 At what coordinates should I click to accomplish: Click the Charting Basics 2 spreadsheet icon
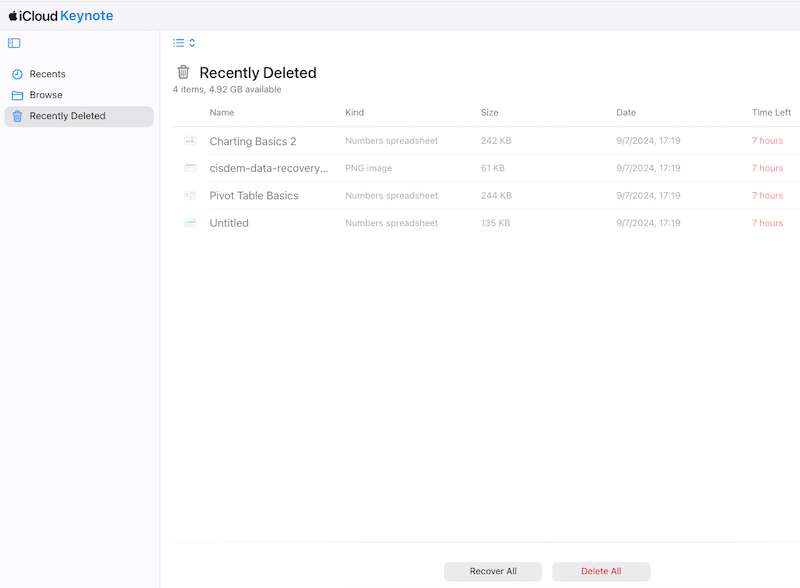190,140
